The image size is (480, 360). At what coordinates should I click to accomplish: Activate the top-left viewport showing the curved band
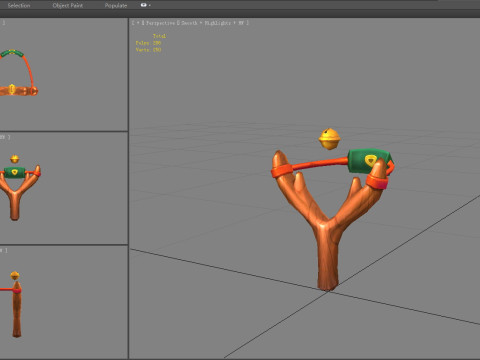(x=64, y=74)
